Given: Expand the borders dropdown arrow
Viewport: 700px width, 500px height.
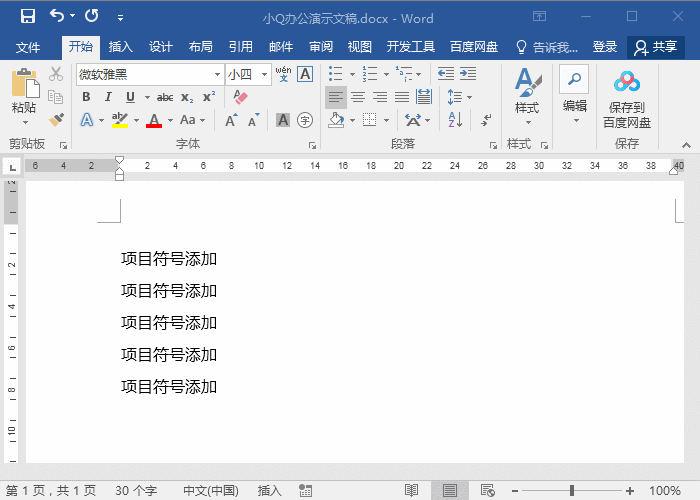Looking at the screenshot, I should (x=387, y=120).
